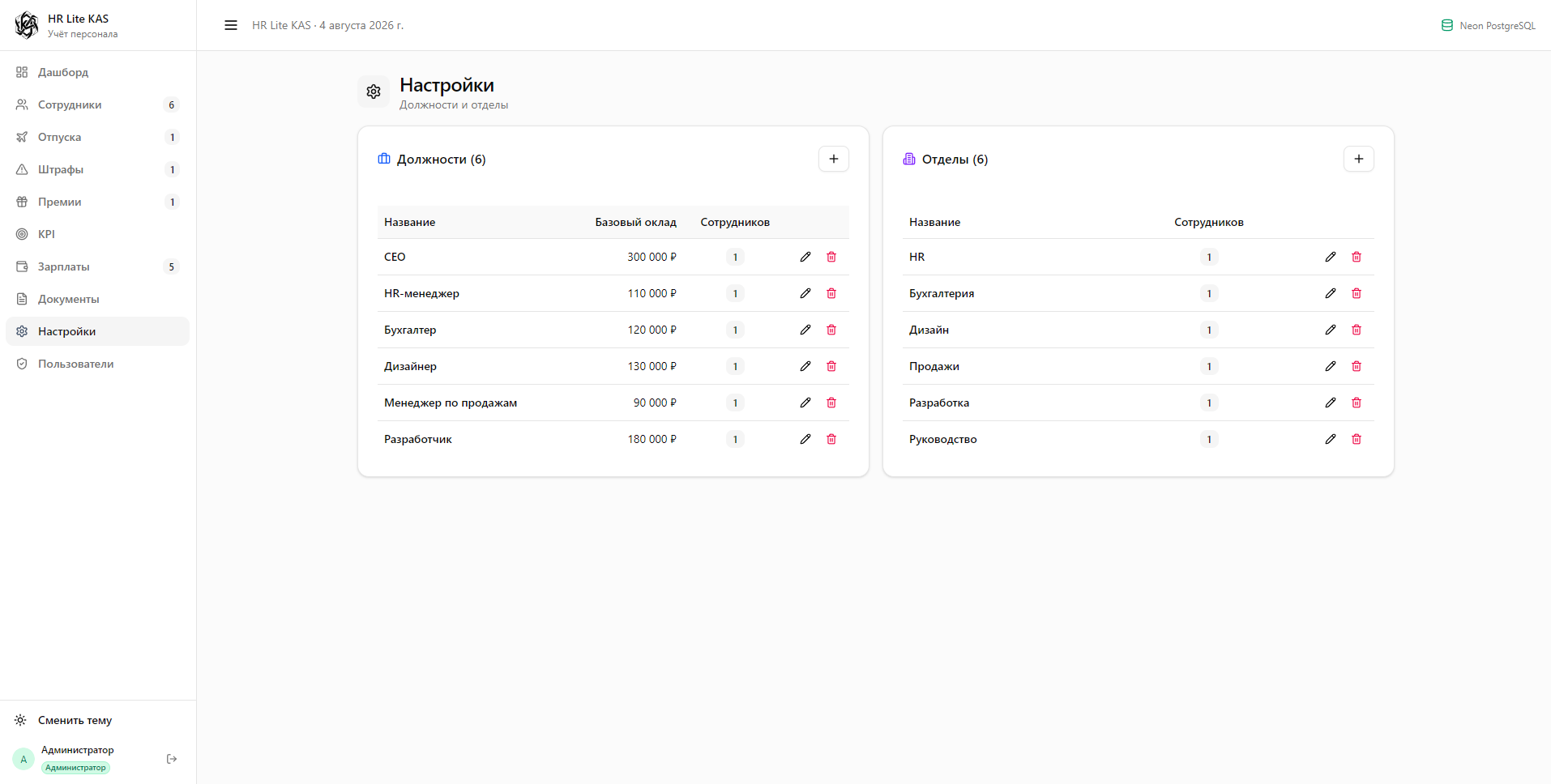This screenshot has width=1551, height=784.
Task: Click the Neon PostgreSQL database indicator
Action: coord(1489,25)
